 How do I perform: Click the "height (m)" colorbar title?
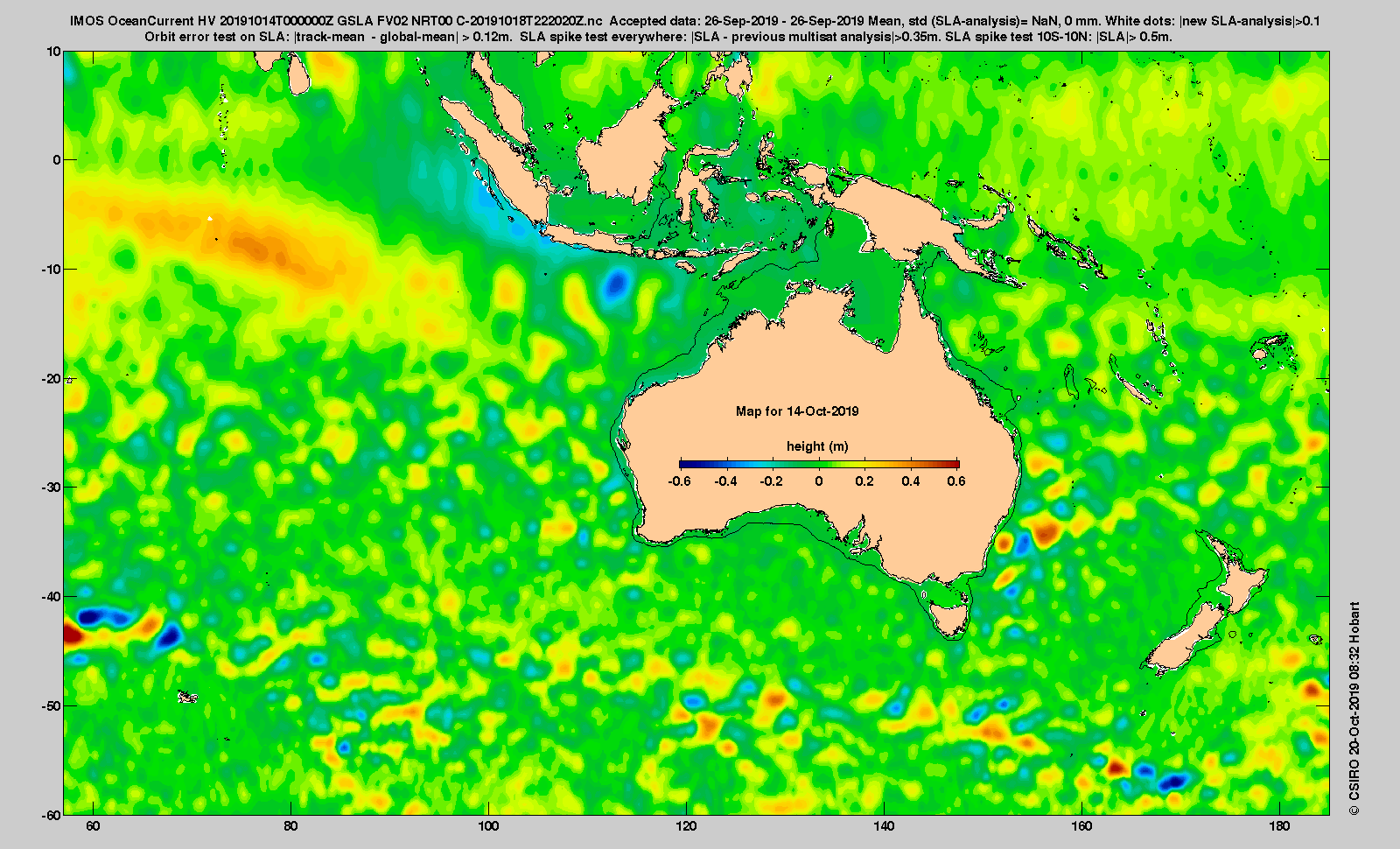coord(817,446)
